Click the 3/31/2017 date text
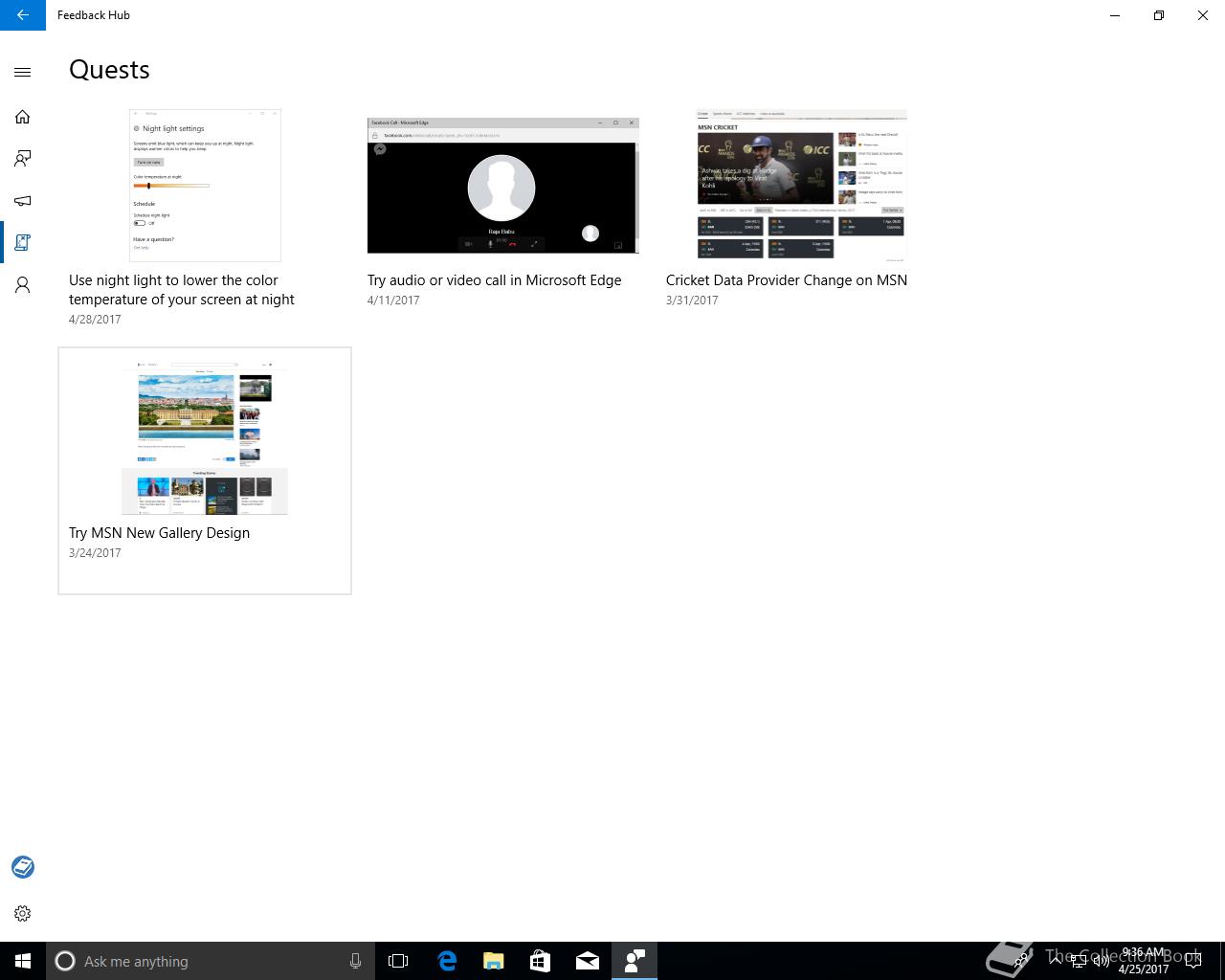 pyautogui.click(x=692, y=301)
